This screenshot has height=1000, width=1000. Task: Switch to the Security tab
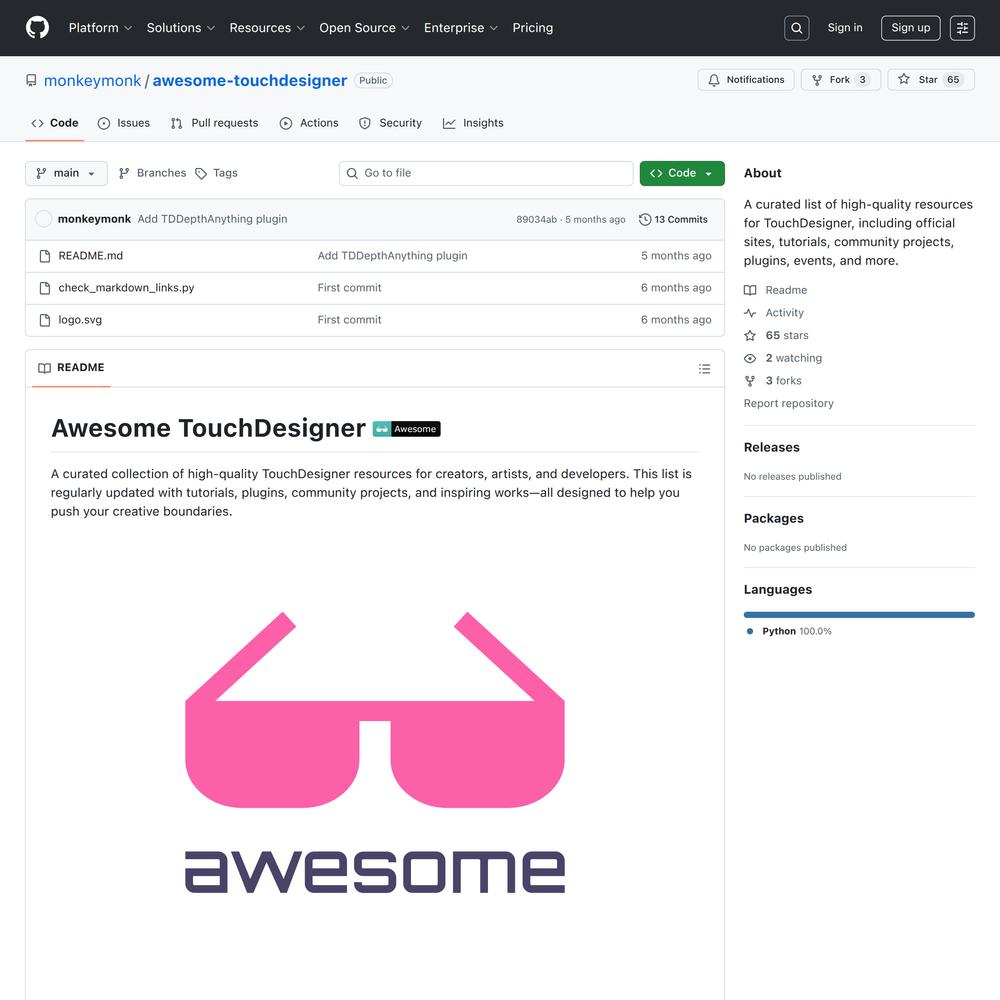coord(390,123)
